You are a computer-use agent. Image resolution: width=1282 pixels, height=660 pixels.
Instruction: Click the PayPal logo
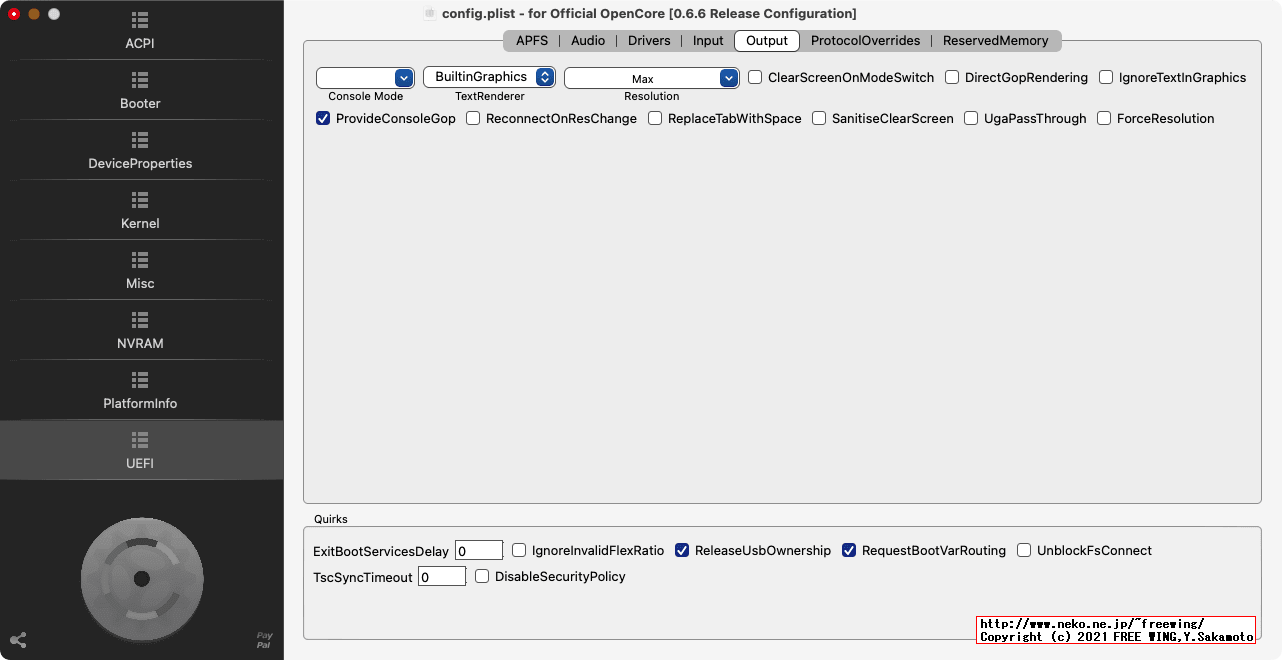pyautogui.click(x=264, y=640)
